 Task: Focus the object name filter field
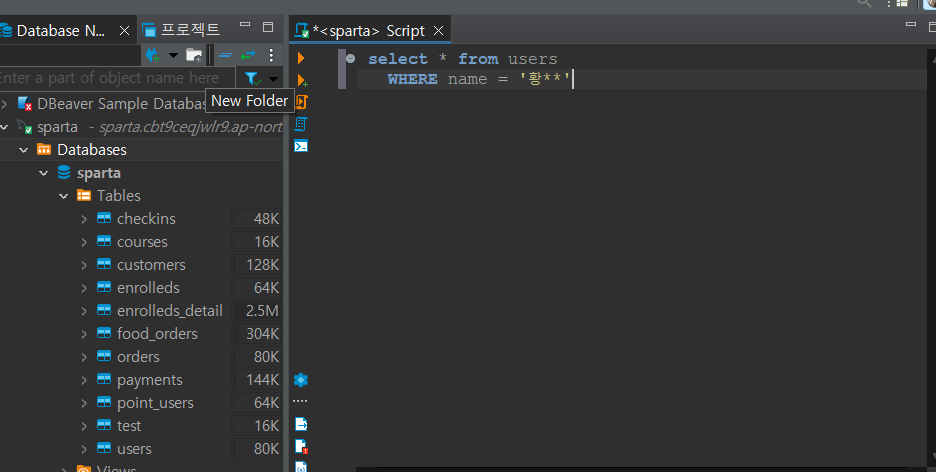tap(117, 78)
